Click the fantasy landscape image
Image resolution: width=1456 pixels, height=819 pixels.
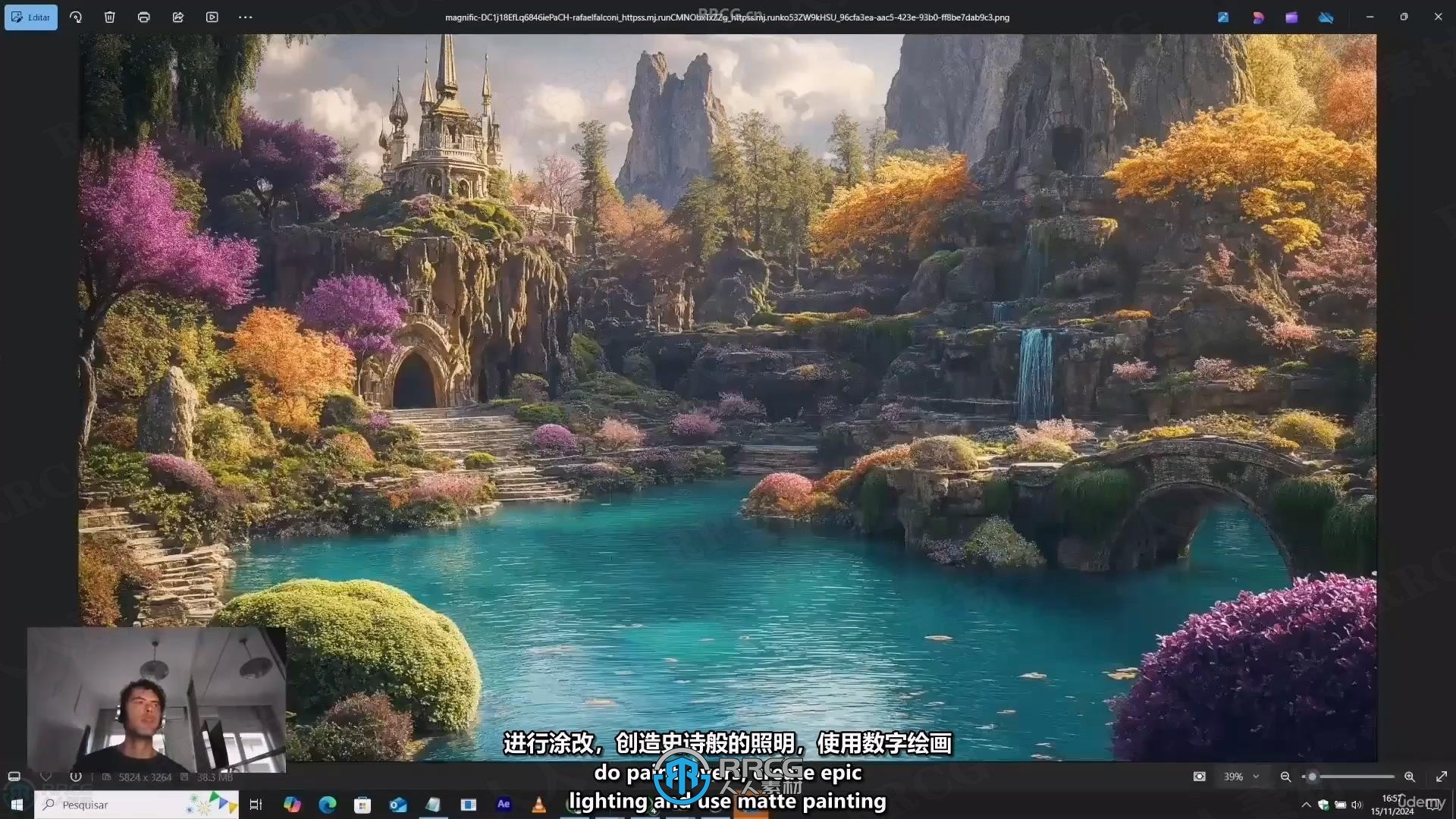(728, 397)
